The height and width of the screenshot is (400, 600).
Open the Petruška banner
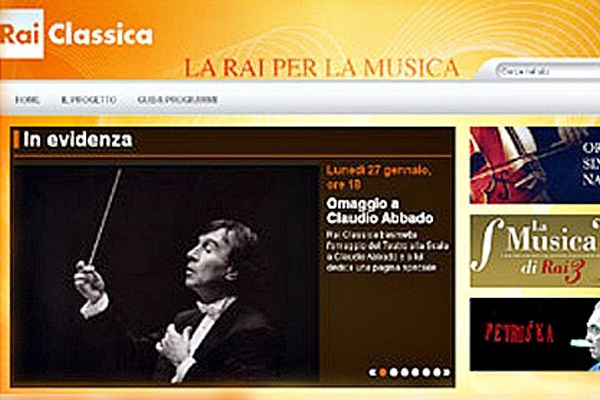click(x=535, y=334)
